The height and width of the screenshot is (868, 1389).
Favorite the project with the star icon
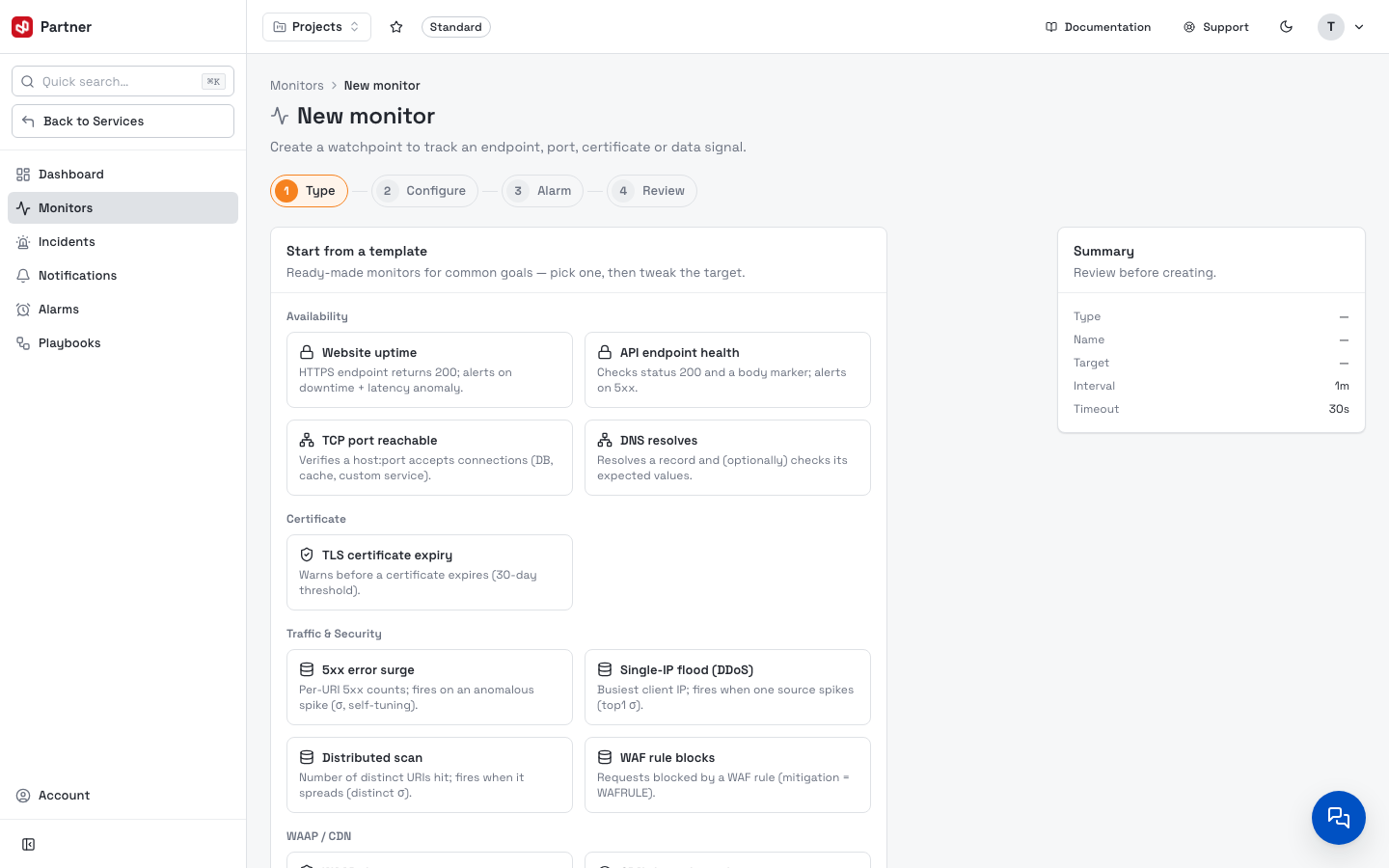pos(396,27)
